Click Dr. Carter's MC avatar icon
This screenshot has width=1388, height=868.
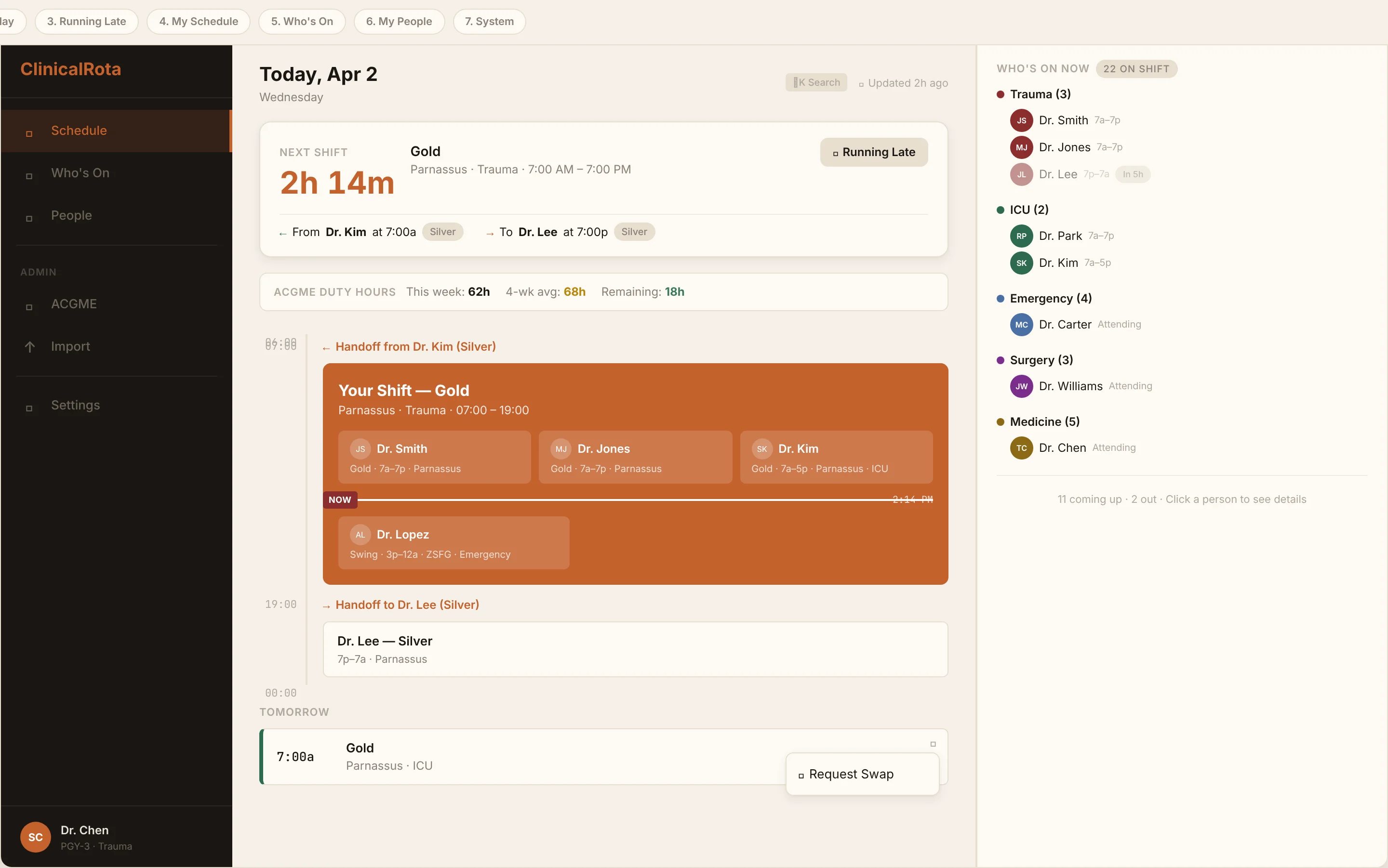click(1021, 325)
